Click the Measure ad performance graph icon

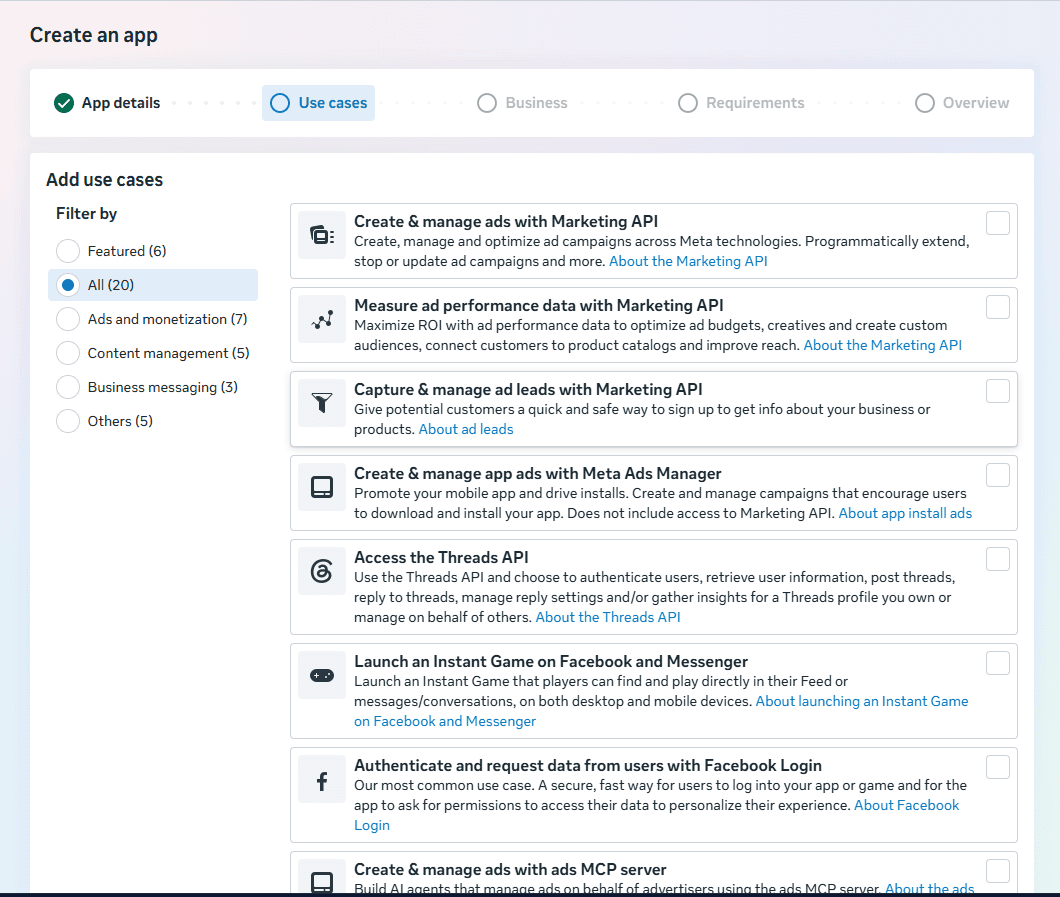[x=322, y=319]
